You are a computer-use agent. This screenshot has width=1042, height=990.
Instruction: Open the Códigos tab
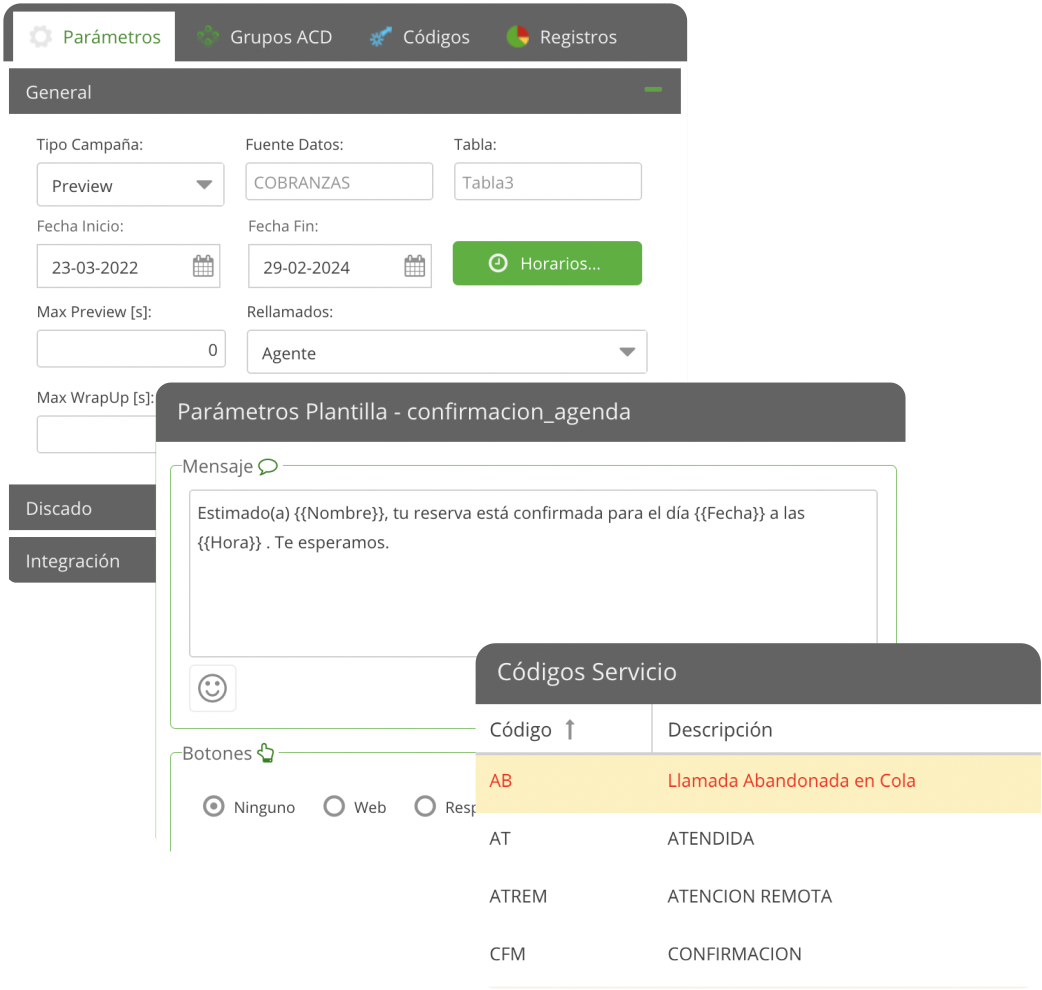click(x=419, y=37)
